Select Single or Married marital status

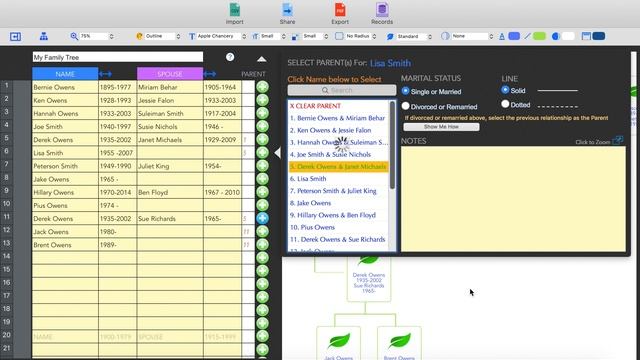(x=405, y=91)
